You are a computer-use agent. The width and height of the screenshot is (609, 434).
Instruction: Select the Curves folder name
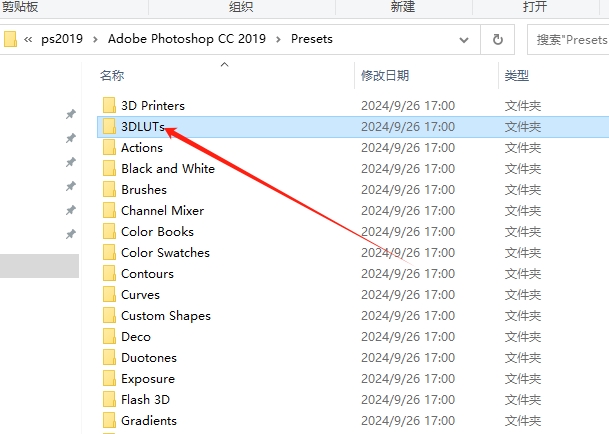(140, 295)
